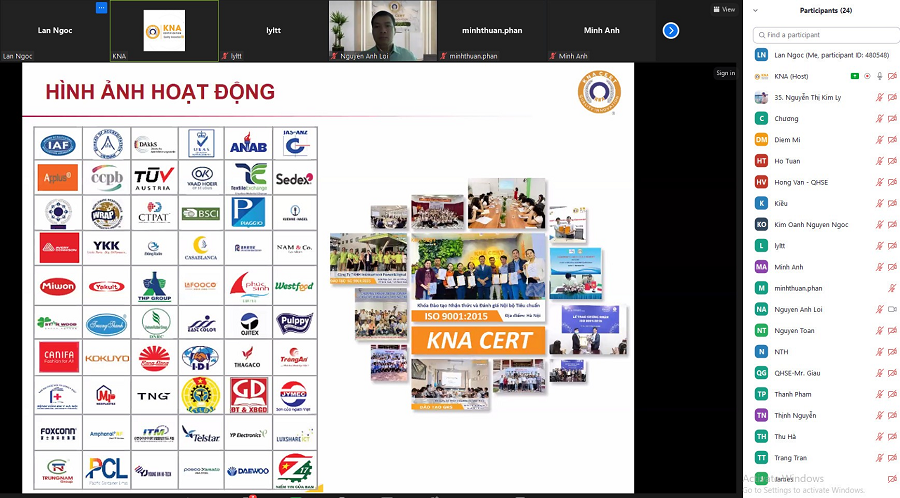Click the 'Thu Hà' participant name
Viewport: 900px width, 498px height.
(x=785, y=437)
